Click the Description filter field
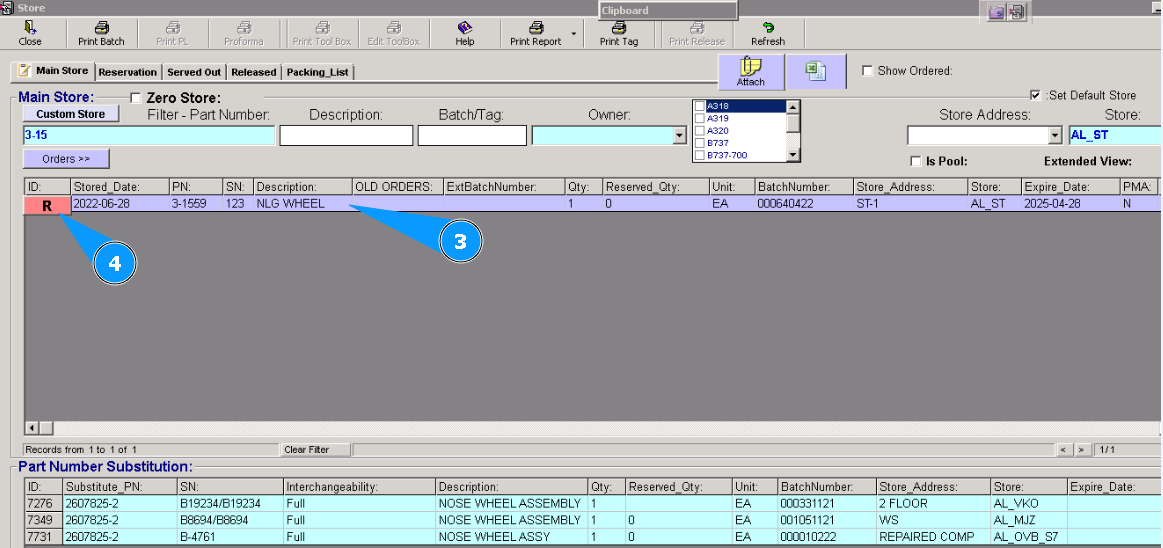Viewport: 1163px width, 548px height. pos(346,136)
